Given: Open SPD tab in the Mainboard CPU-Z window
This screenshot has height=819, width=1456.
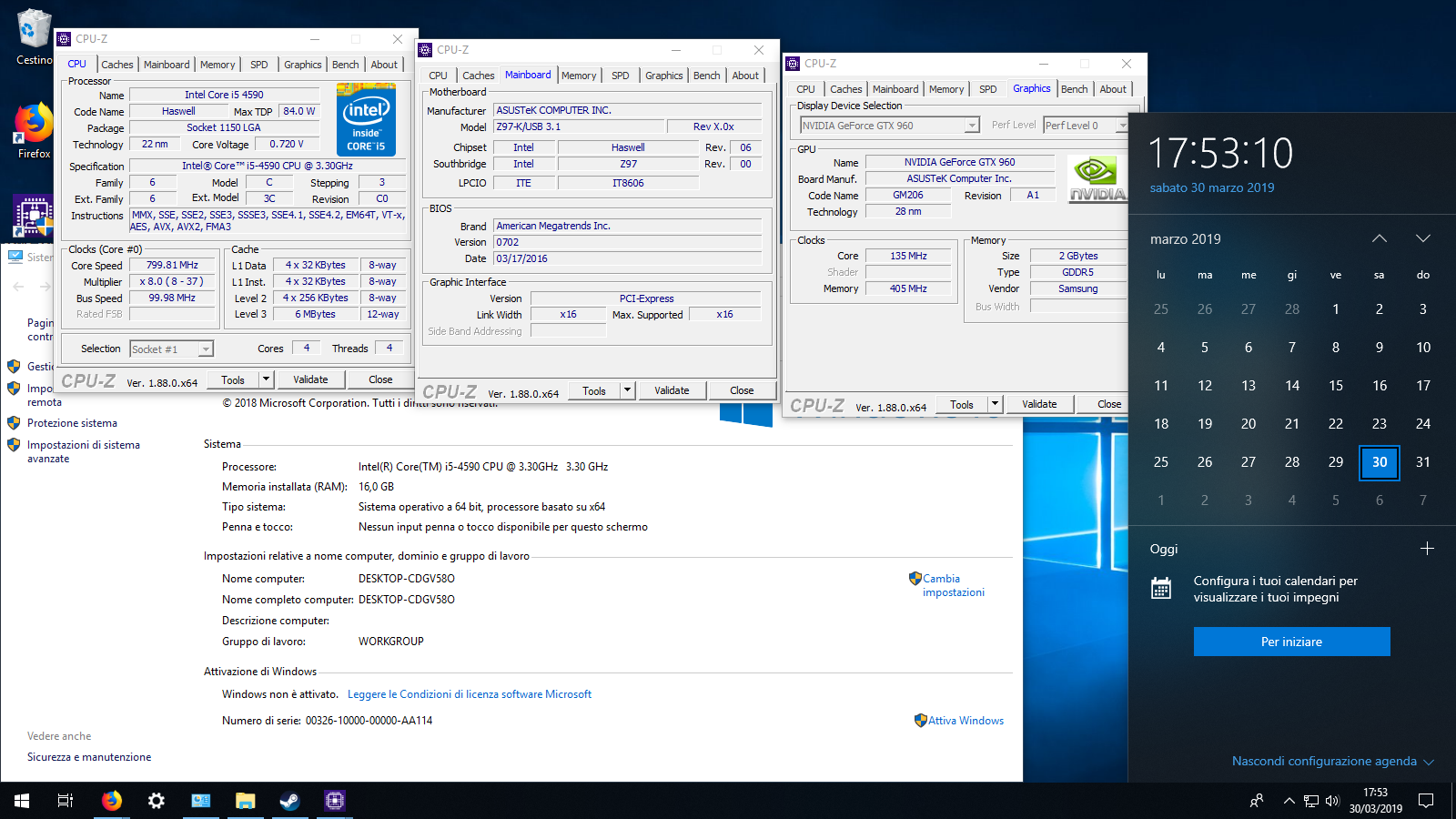Looking at the screenshot, I should point(621,76).
